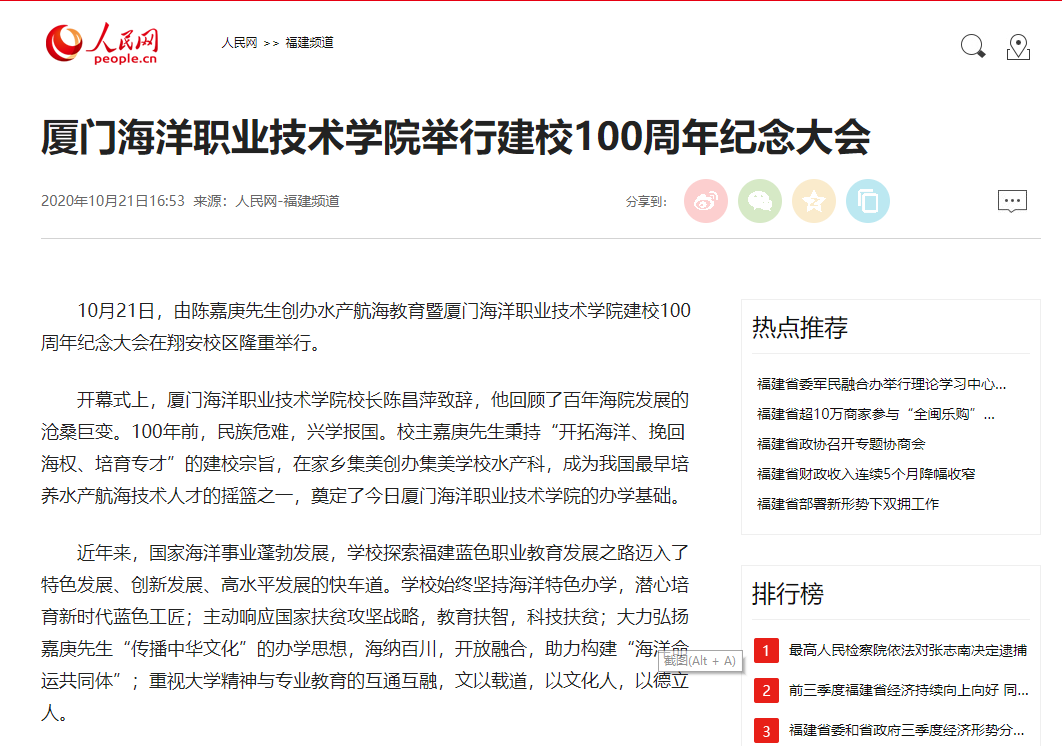Screen dimensions: 1062x746
Task: Open 福建省政协召开专题协商会 link
Action: (x=841, y=444)
